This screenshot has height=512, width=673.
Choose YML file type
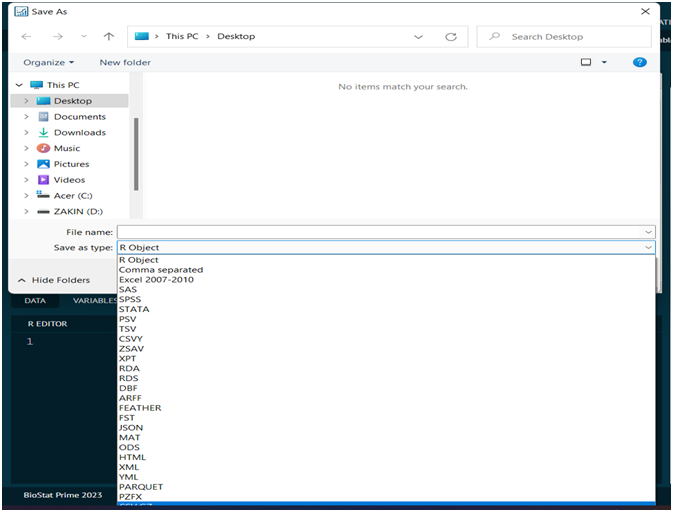click(x=386, y=477)
